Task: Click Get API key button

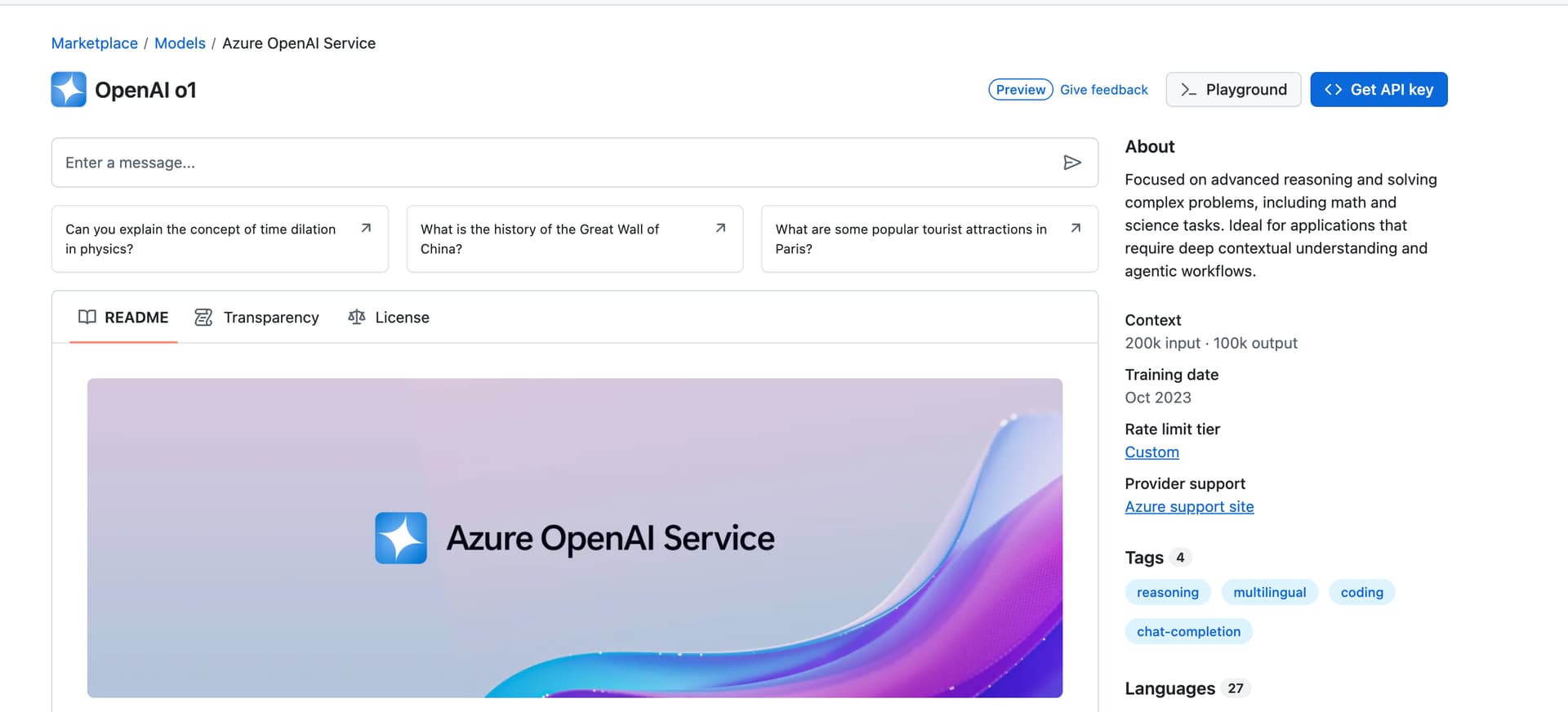Action: click(x=1379, y=90)
